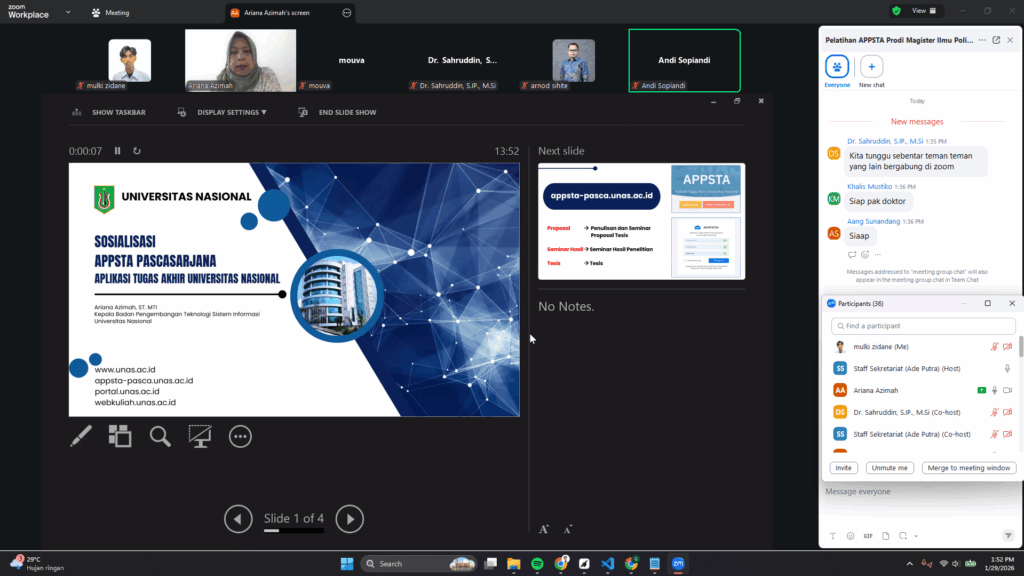Toggle mulki zidane's muted microphone icon
Viewport: 1024px width, 576px height.
993,347
